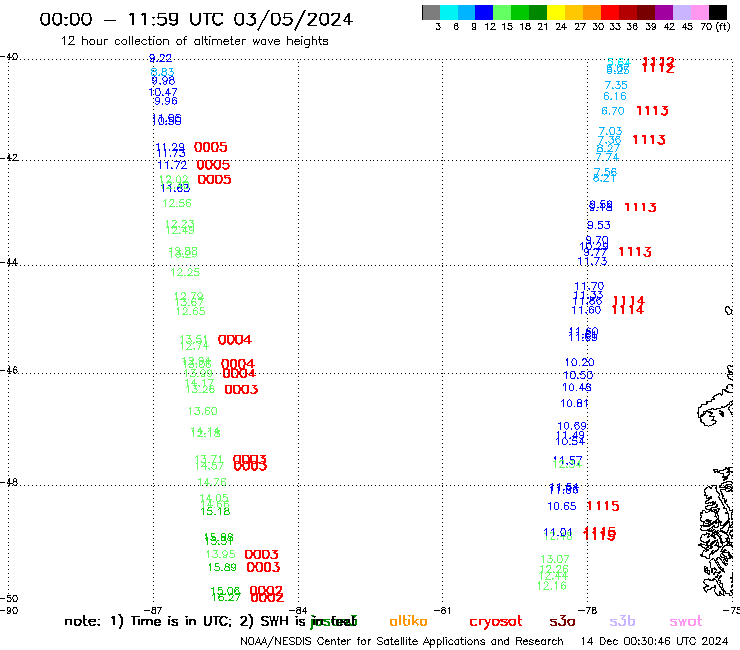Image resolution: width=740 pixels, height=650 pixels.
Task: Click the wave height value '14.76'
Action: coord(212,482)
